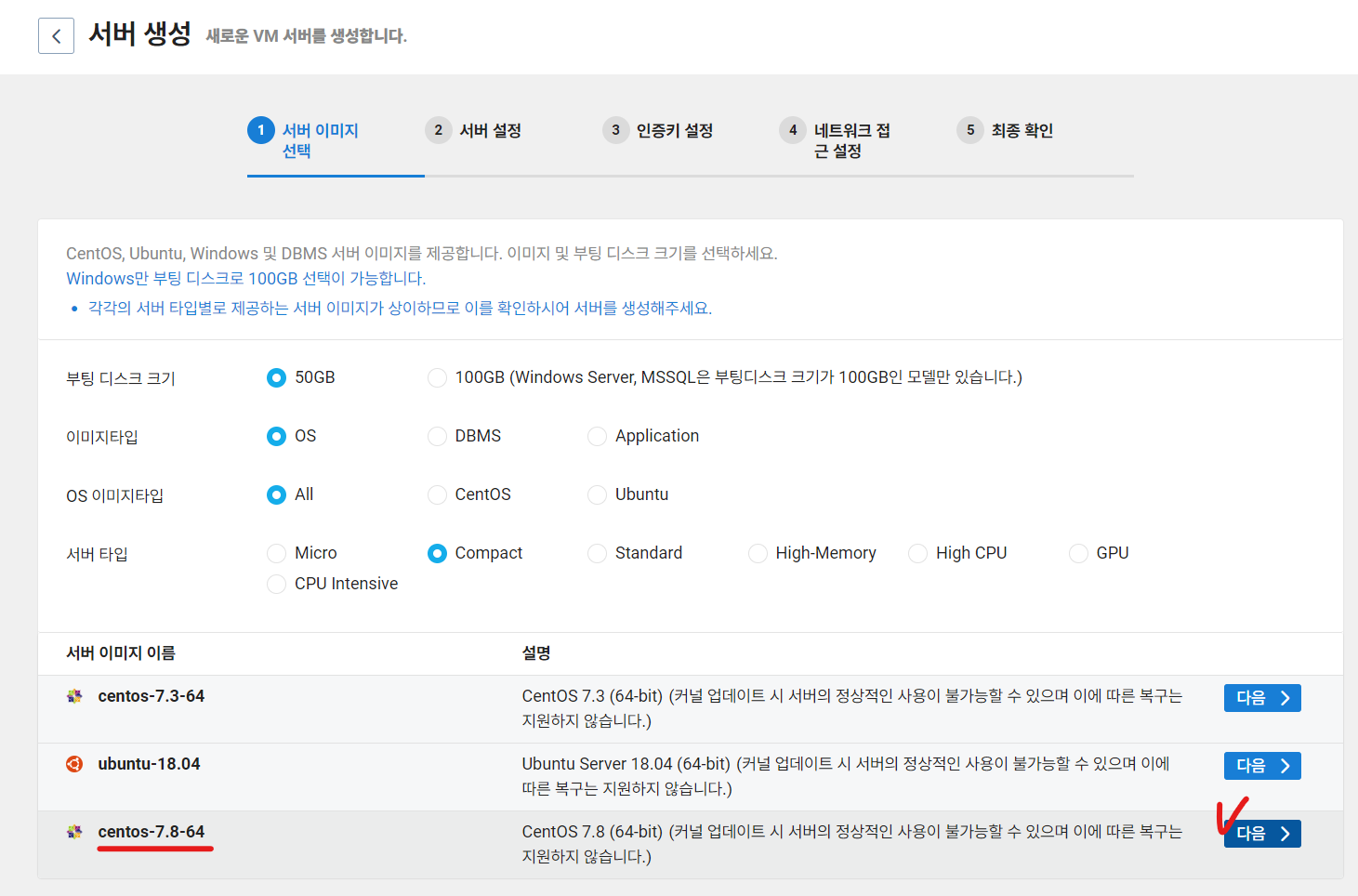Select the CPU Intensive server type
This screenshot has height=896, width=1358.
(276, 584)
